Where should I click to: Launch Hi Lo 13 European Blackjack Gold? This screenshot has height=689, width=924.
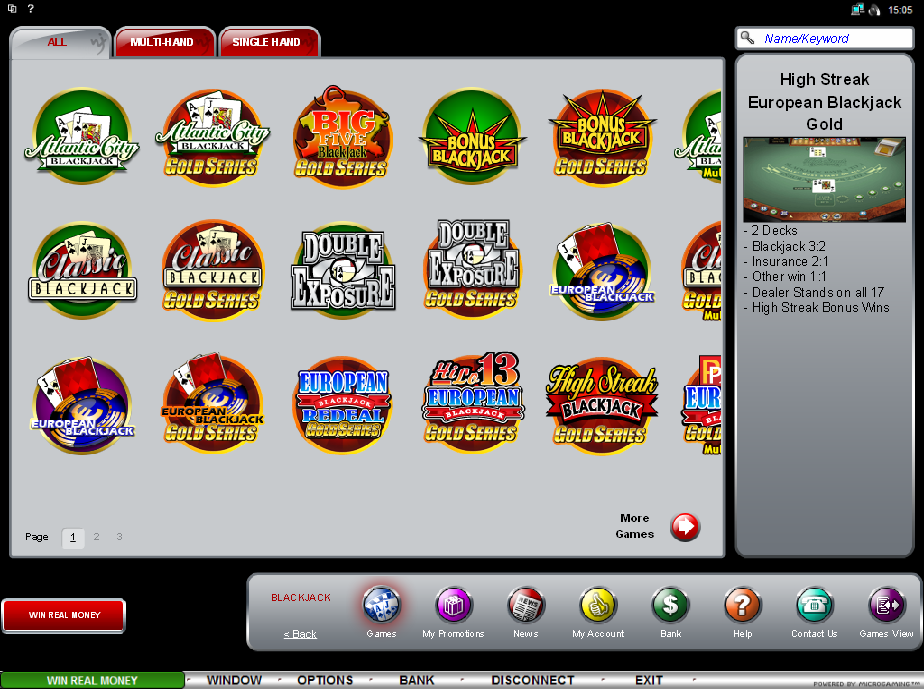[472, 403]
